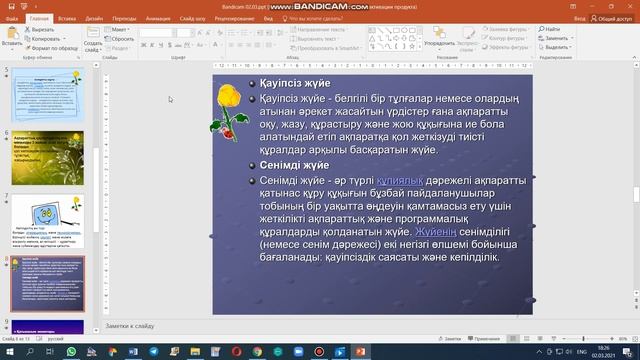Click the Найти search button
The height and width of the screenshot is (360, 640).
[549, 29]
